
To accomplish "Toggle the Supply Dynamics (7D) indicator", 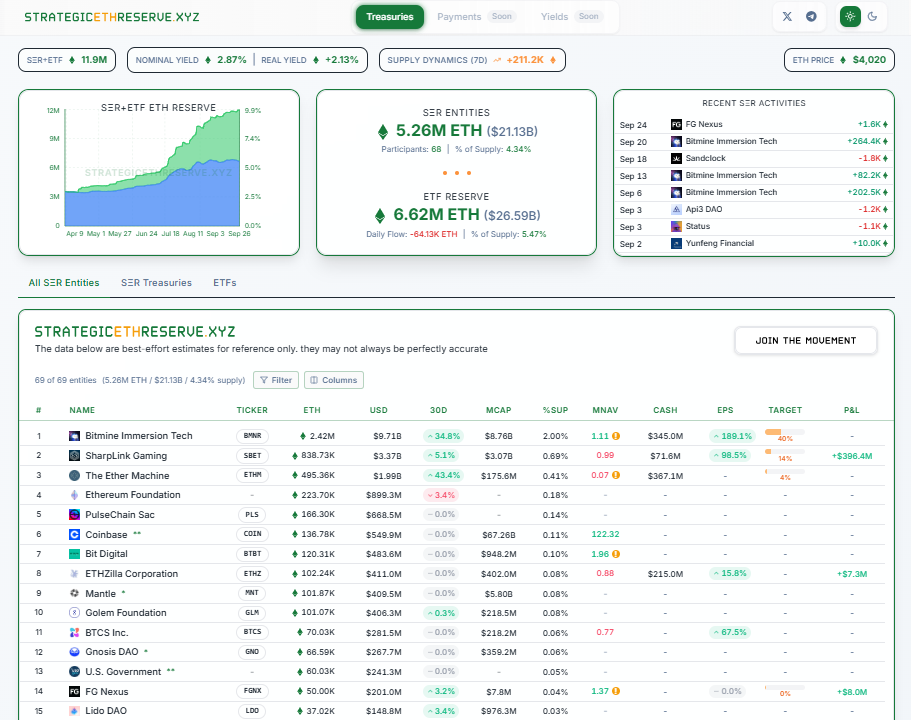I will click(472, 60).
